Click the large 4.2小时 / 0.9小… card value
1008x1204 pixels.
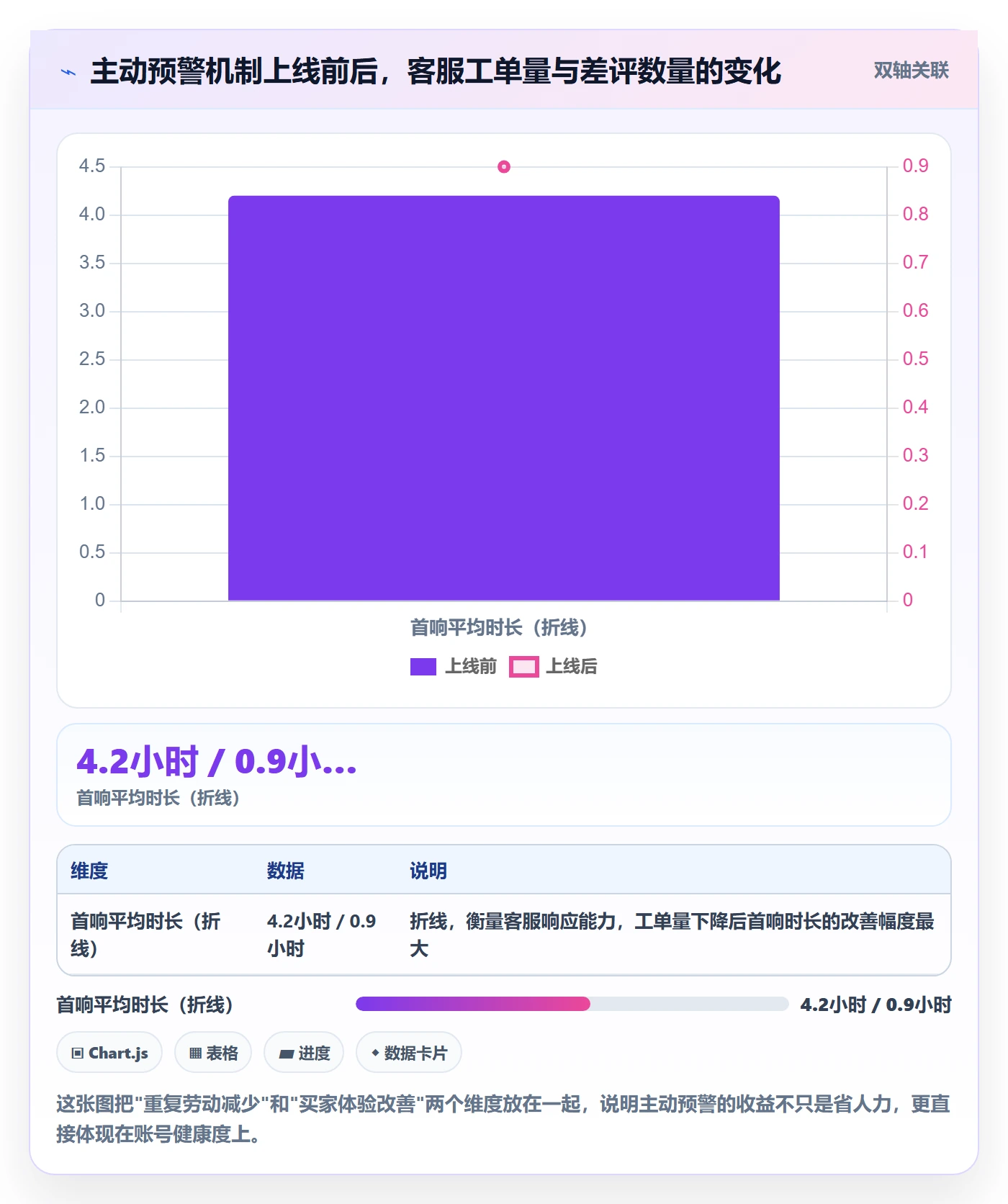point(217,762)
